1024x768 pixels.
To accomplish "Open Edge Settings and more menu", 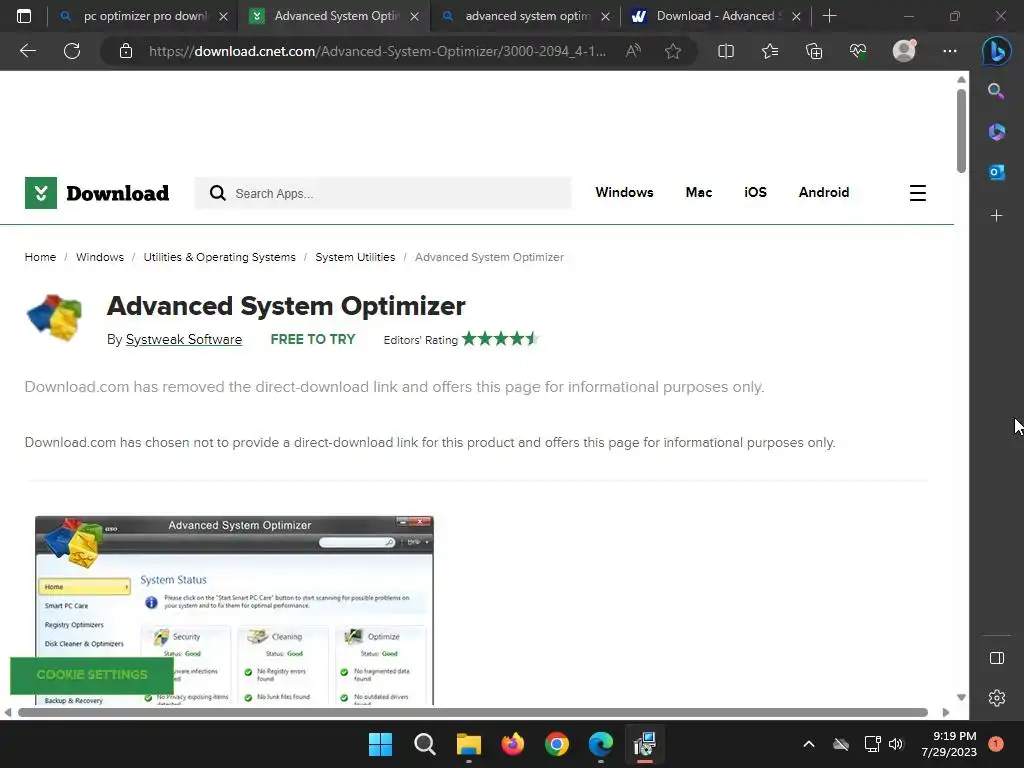I will (950, 51).
